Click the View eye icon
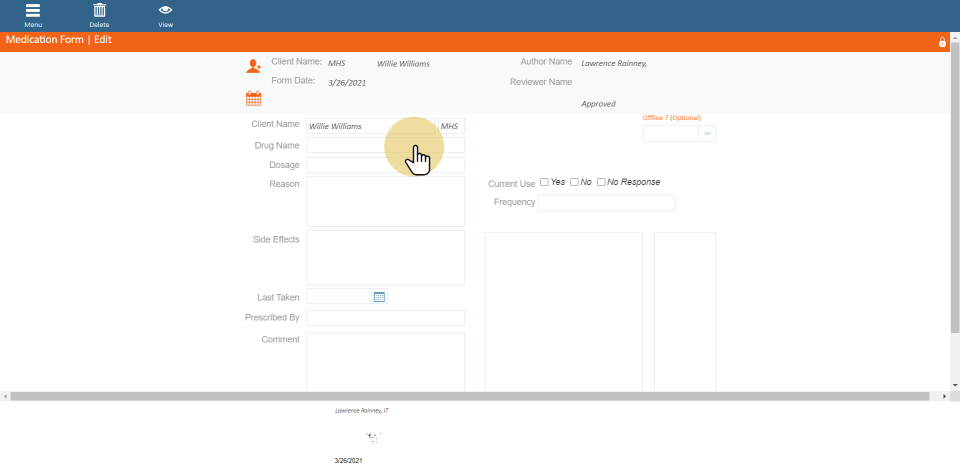 click(x=165, y=11)
